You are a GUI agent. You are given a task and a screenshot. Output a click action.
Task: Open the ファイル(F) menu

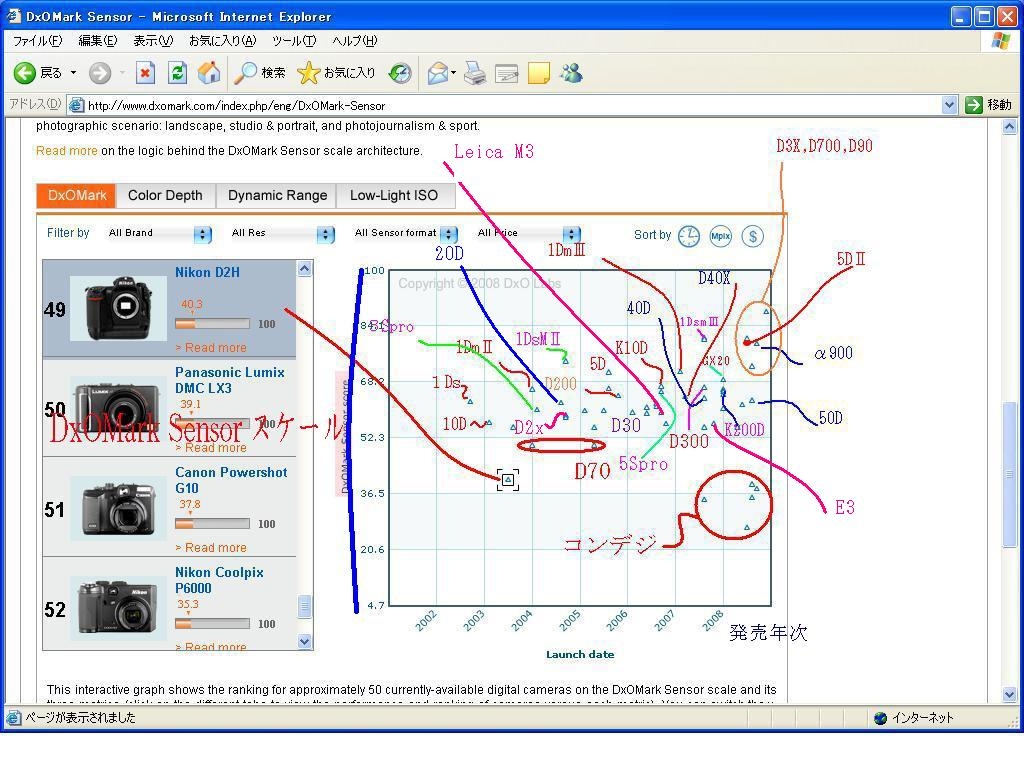point(38,40)
